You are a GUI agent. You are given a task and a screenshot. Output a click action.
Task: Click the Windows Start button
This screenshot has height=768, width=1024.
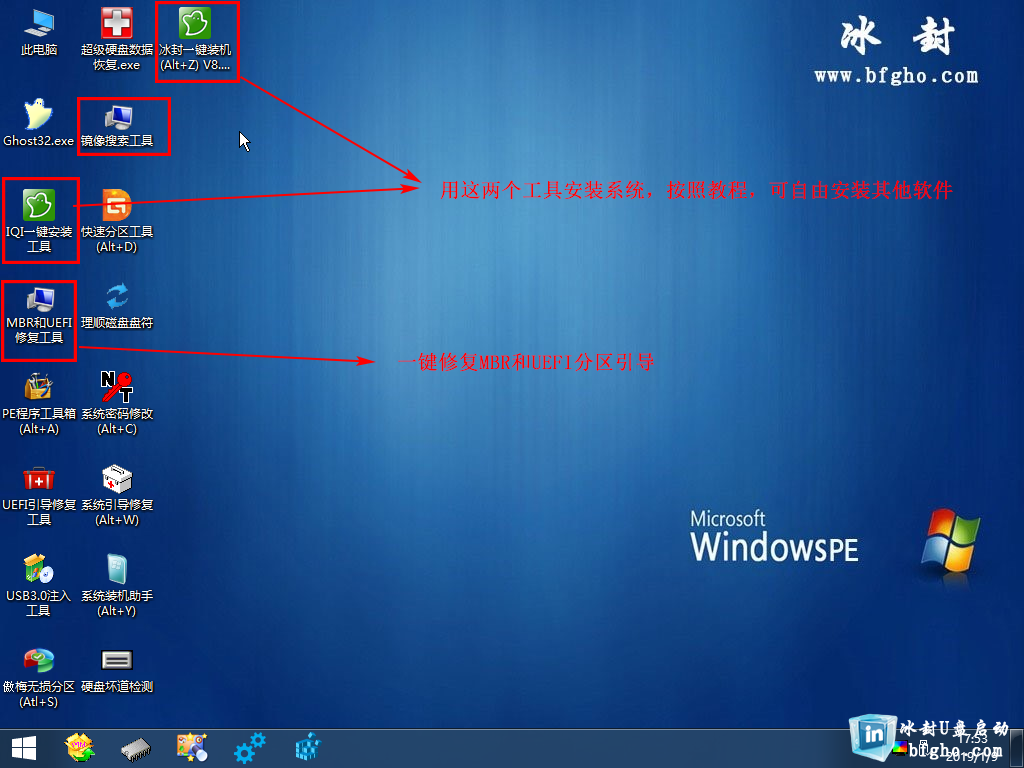pyautogui.click(x=24, y=748)
